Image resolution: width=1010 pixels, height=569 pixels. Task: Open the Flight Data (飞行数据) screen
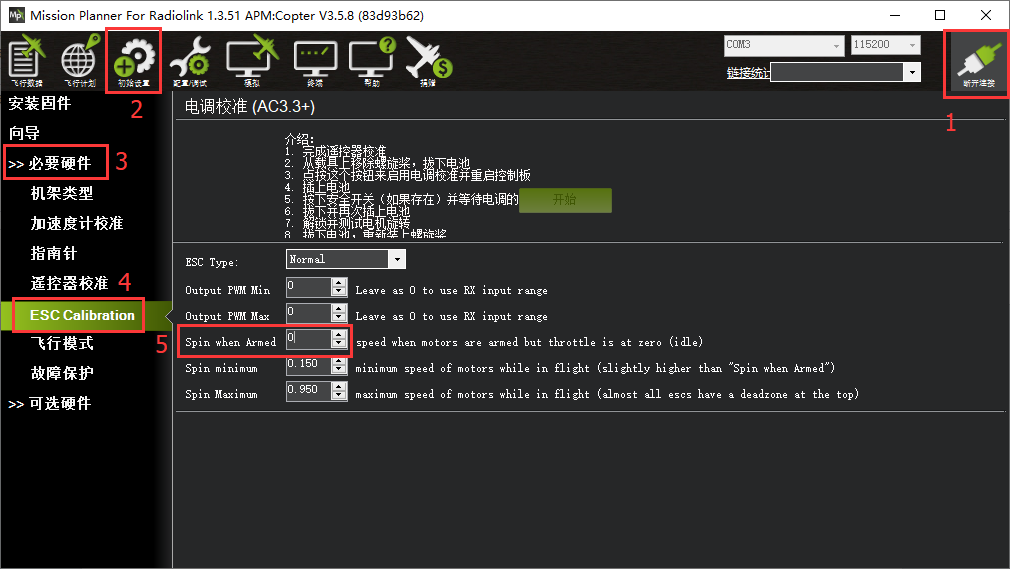coord(28,61)
